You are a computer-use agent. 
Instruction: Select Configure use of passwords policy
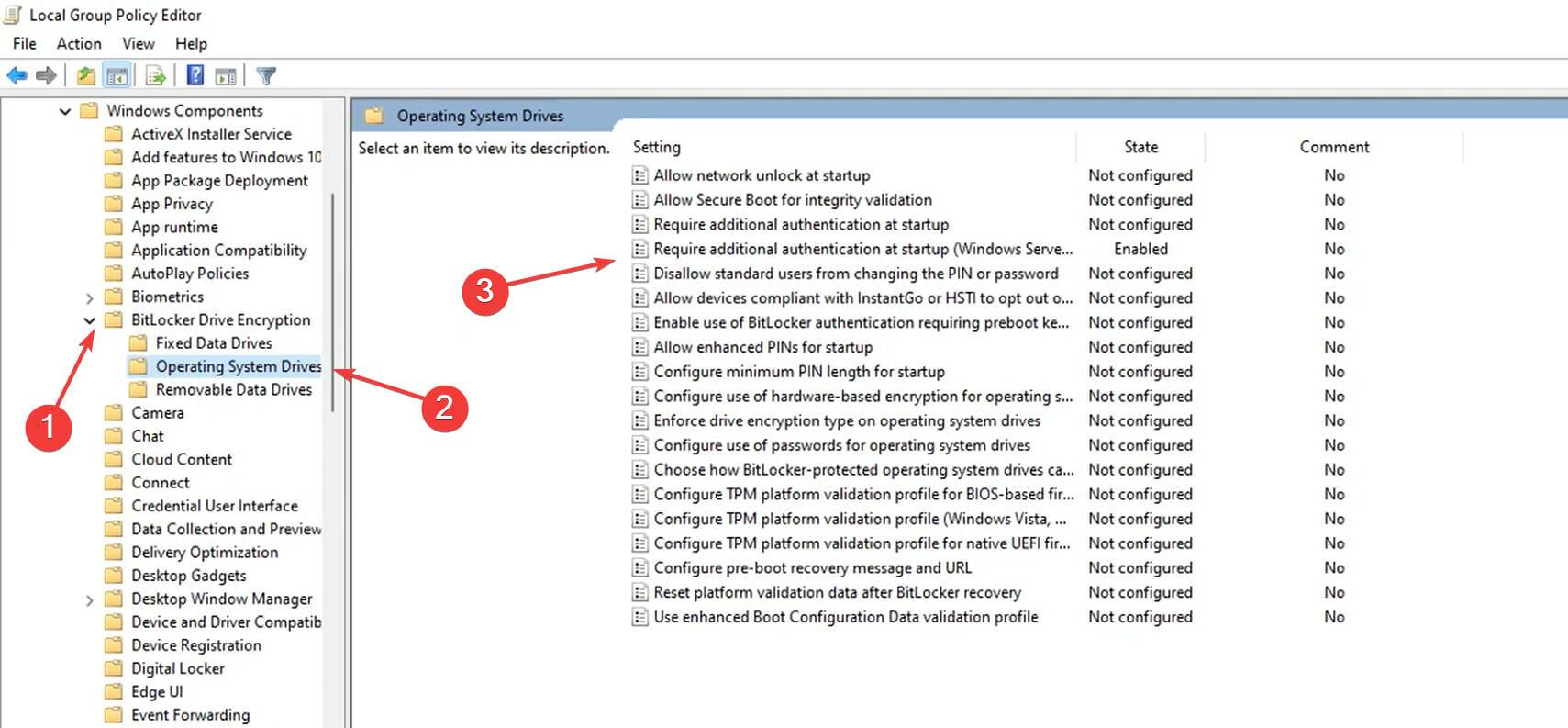(842, 445)
